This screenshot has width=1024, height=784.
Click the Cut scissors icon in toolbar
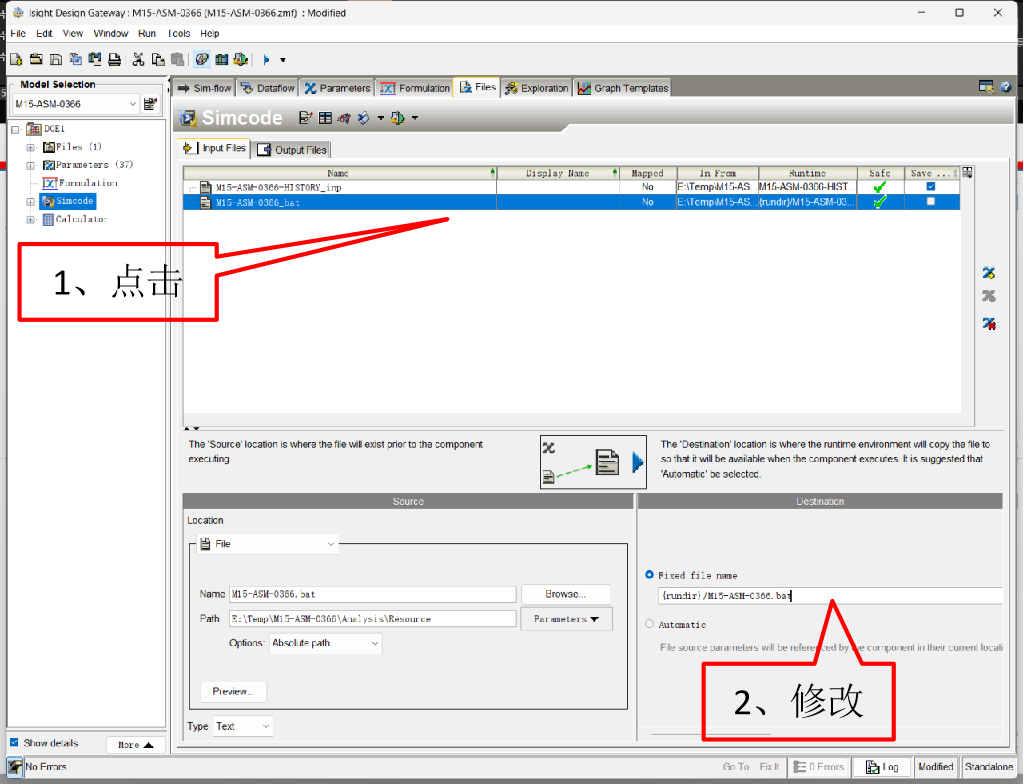click(x=139, y=60)
